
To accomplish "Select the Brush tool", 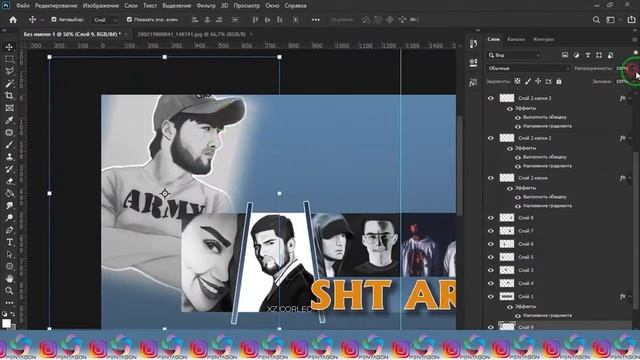I will [x=9, y=145].
